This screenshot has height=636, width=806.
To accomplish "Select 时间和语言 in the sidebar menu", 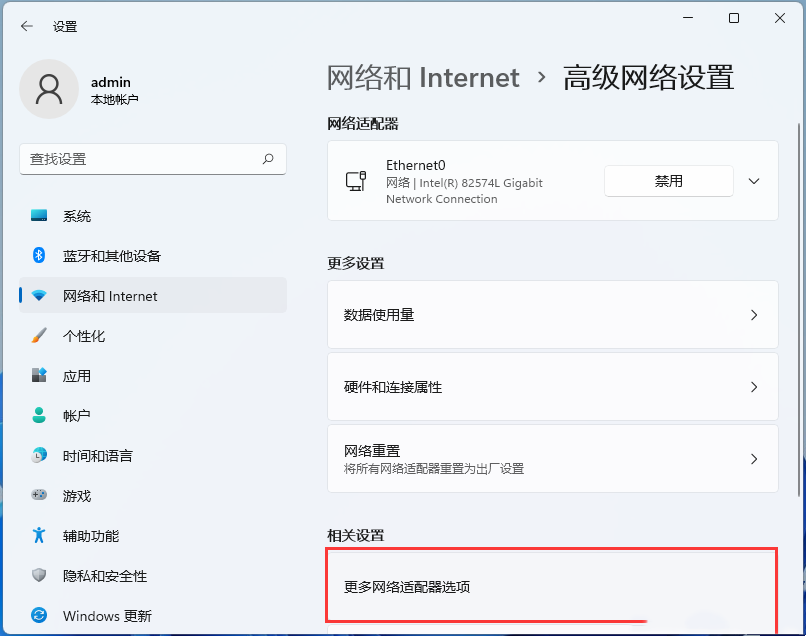I will (38, 455).
